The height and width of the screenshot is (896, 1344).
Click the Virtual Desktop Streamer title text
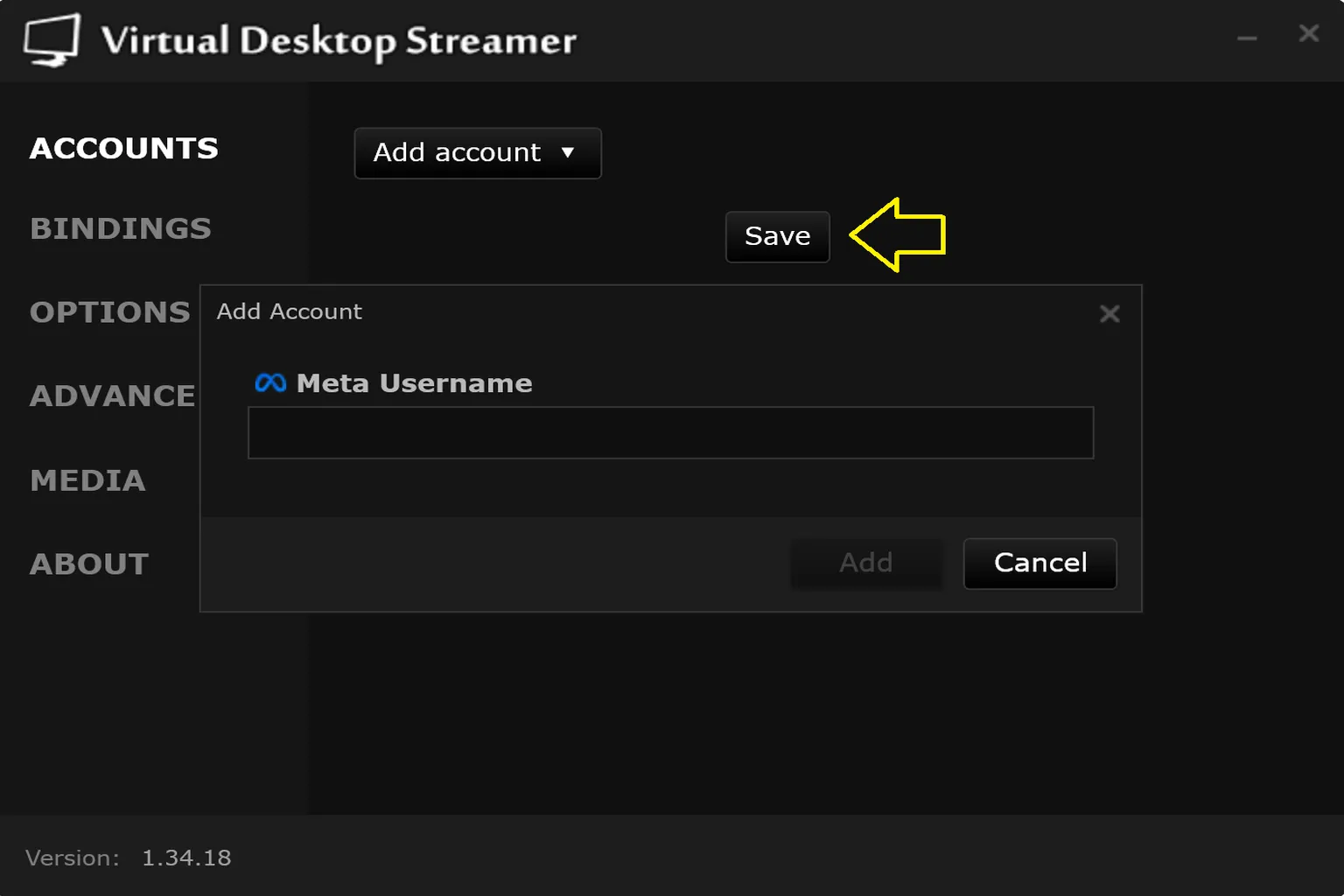click(x=339, y=41)
